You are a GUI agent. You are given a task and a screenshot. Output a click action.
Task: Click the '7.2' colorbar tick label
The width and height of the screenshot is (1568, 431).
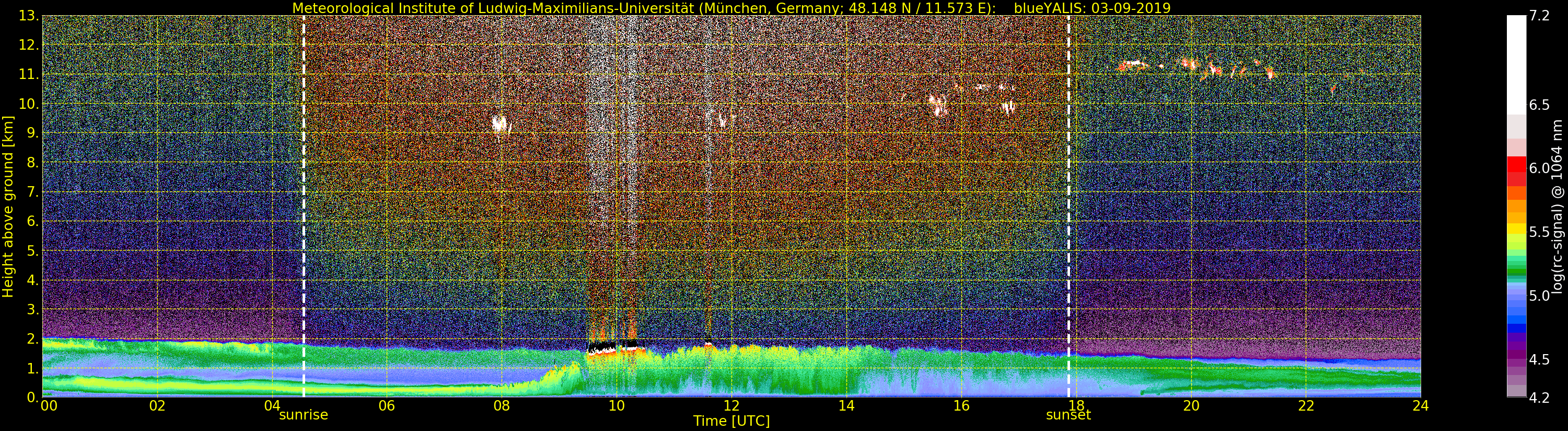click(x=1539, y=16)
